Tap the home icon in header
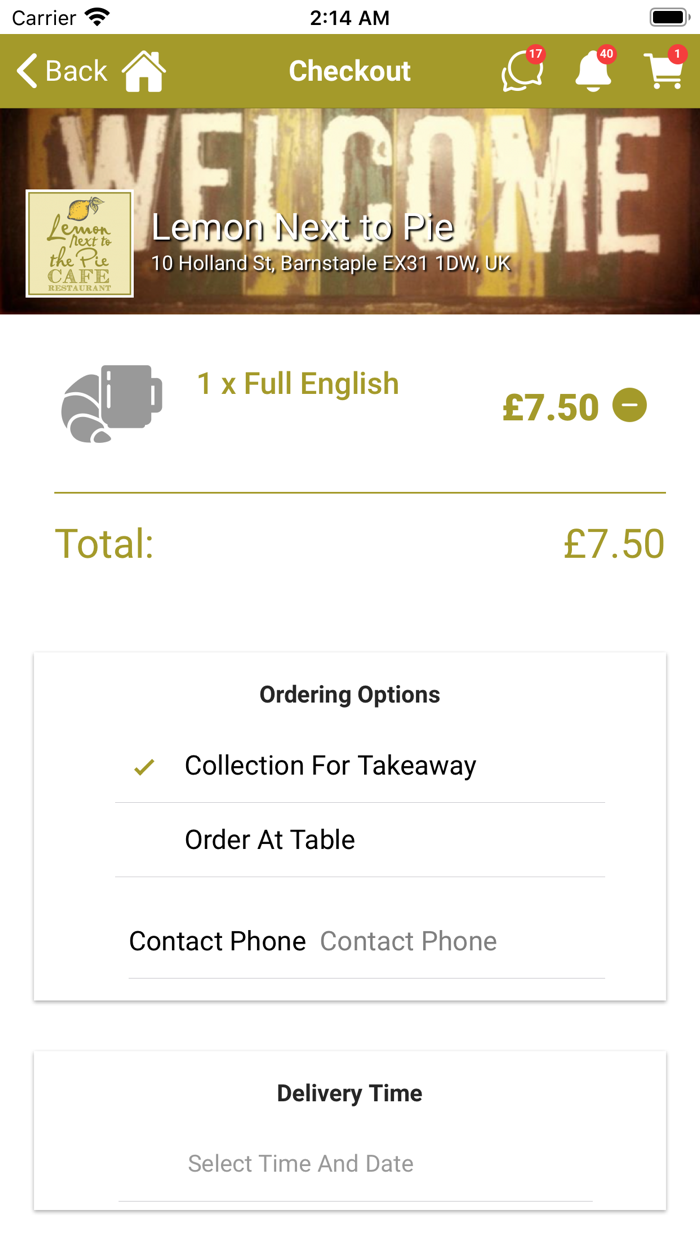Screen dimensions: 700x1244 pos(144,71)
